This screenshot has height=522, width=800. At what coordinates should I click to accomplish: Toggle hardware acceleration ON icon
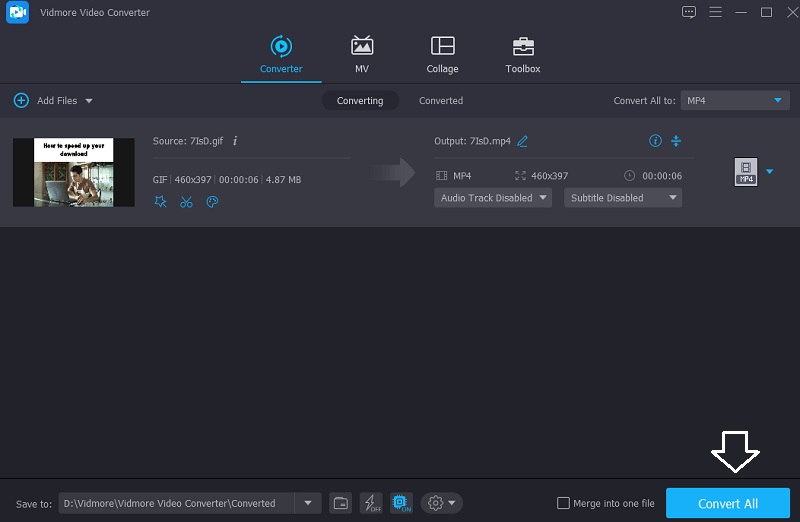click(x=400, y=503)
